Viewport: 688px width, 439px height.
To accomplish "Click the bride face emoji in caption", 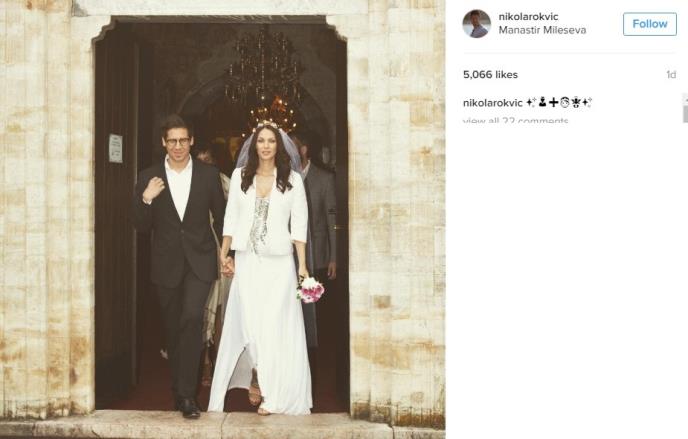I will click(x=565, y=103).
